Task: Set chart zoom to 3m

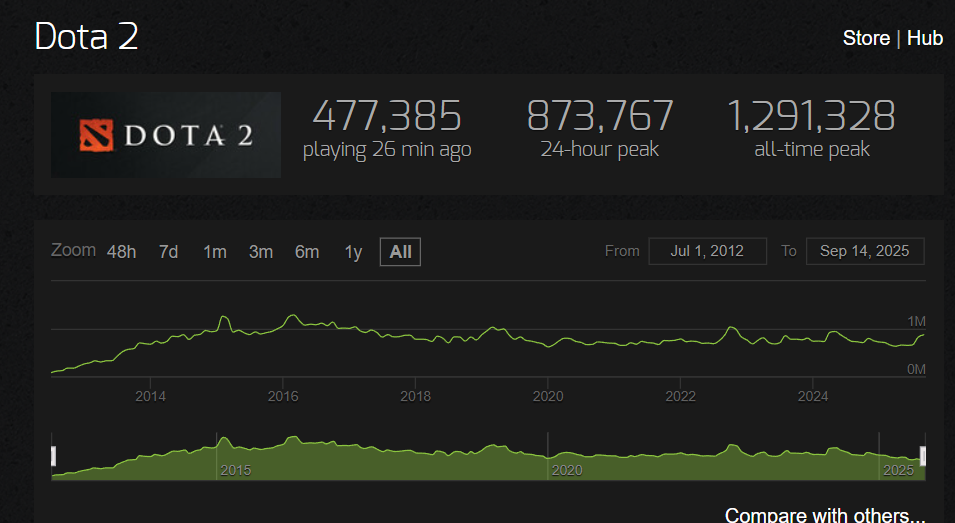Action: click(x=261, y=251)
